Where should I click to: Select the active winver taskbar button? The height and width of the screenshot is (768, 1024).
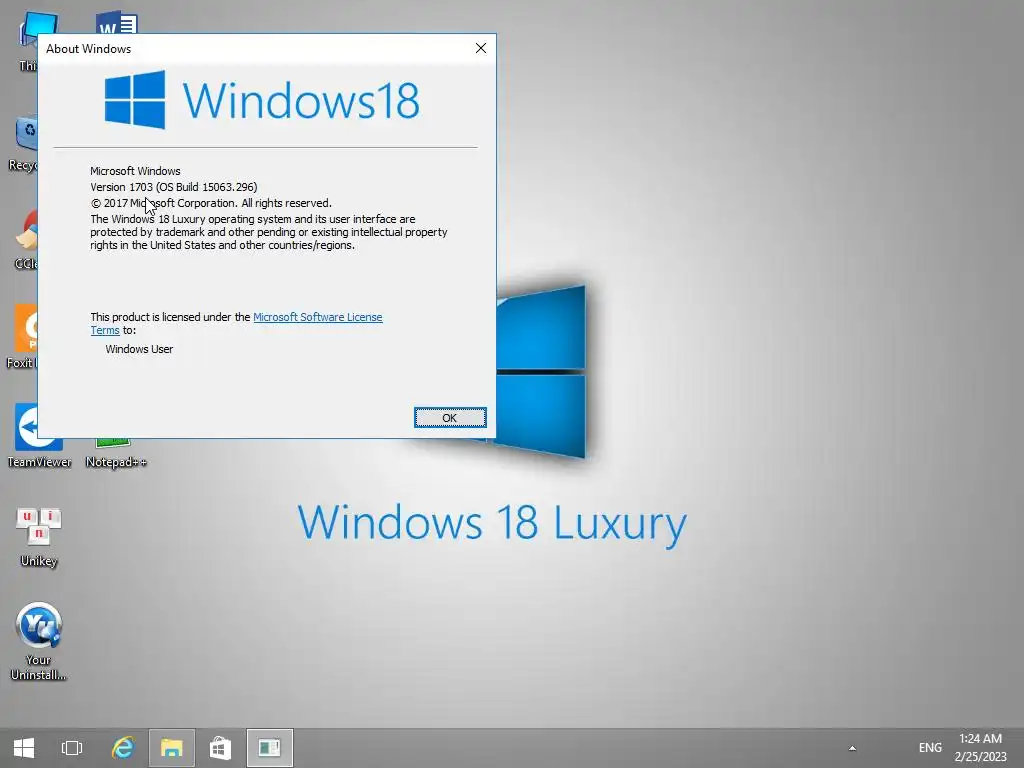(x=270, y=748)
